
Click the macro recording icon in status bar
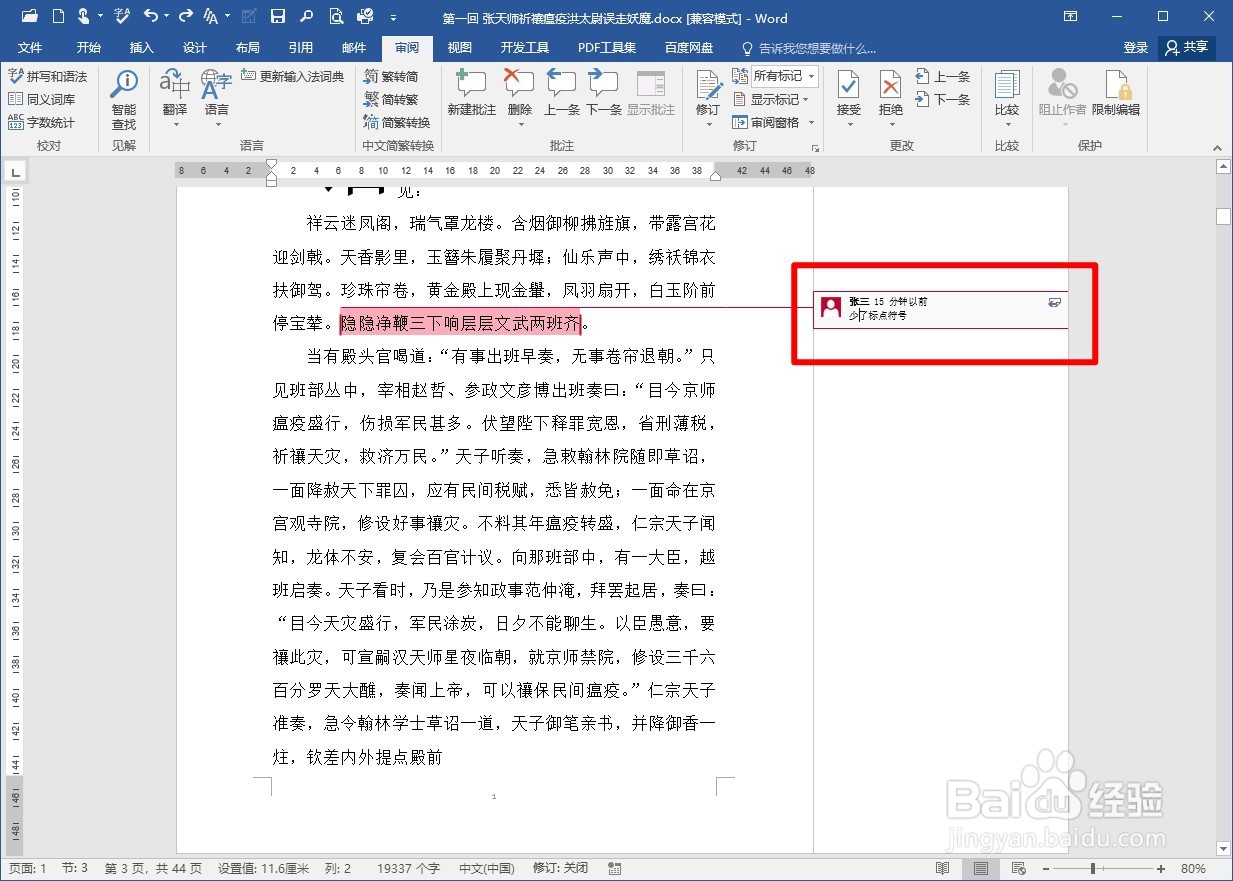pyautogui.click(x=614, y=868)
